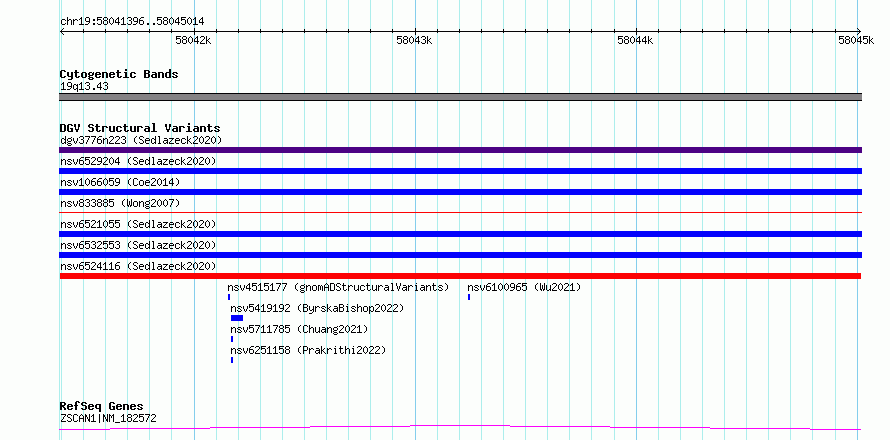Open the nsv6100965 (Wu2021) label

point(524,287)
